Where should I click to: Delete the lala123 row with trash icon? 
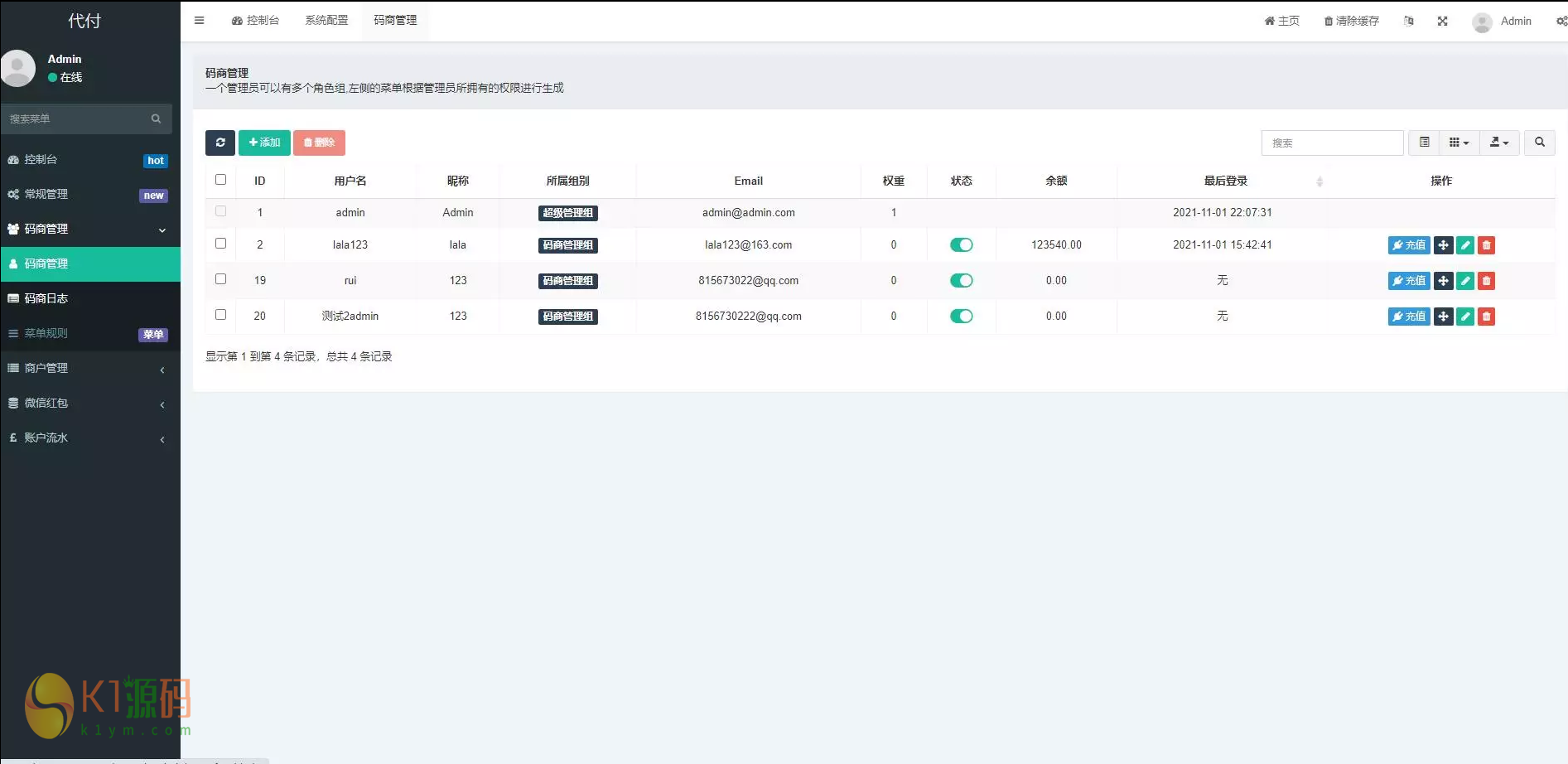(1487, 245)
